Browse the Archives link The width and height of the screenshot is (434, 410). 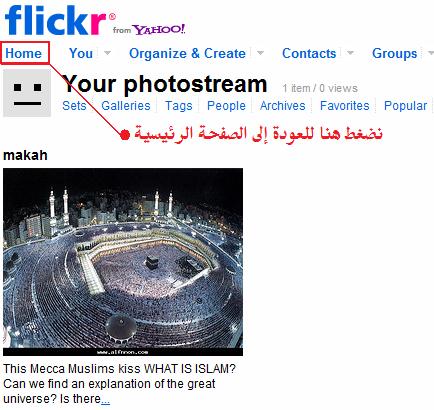point(283,106)
